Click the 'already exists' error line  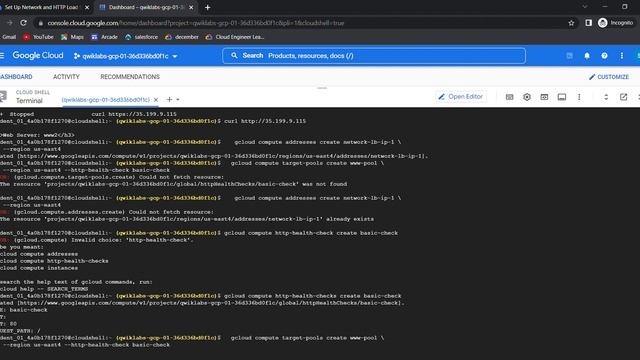[187, 219]
